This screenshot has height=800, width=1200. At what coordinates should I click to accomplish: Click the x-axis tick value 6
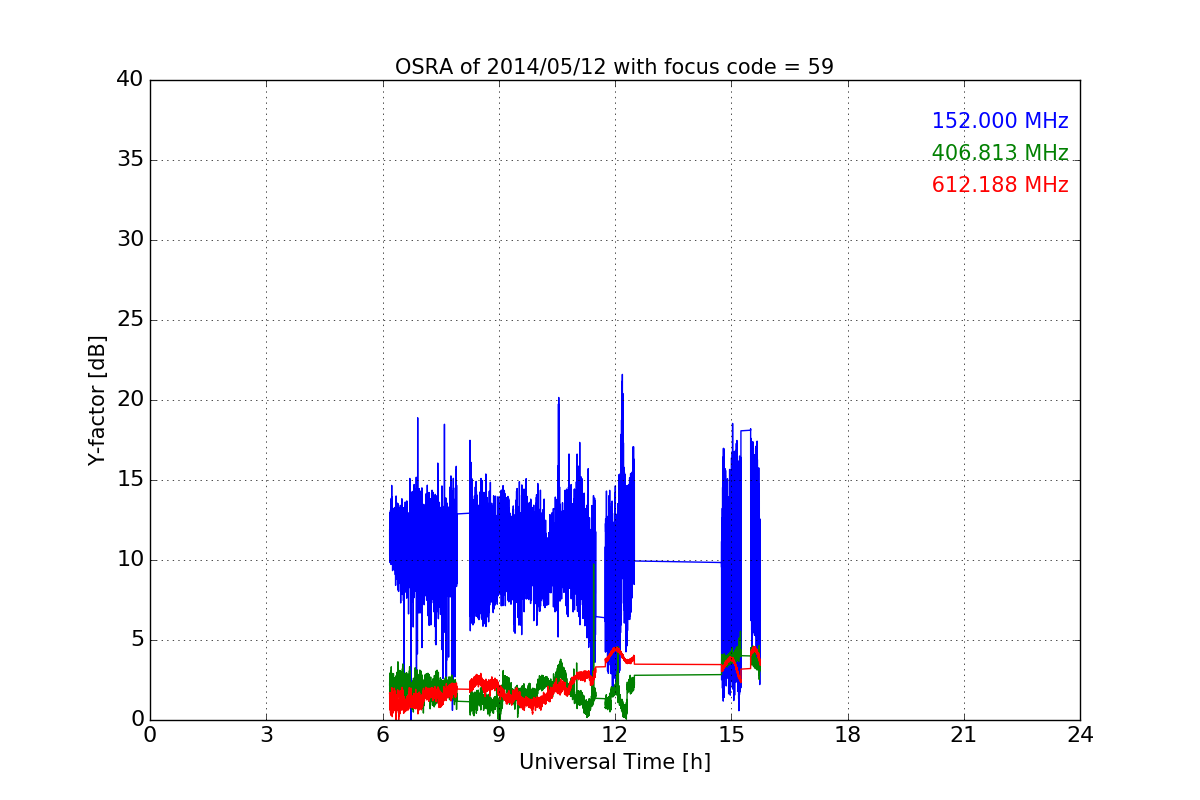pos(383,735)
